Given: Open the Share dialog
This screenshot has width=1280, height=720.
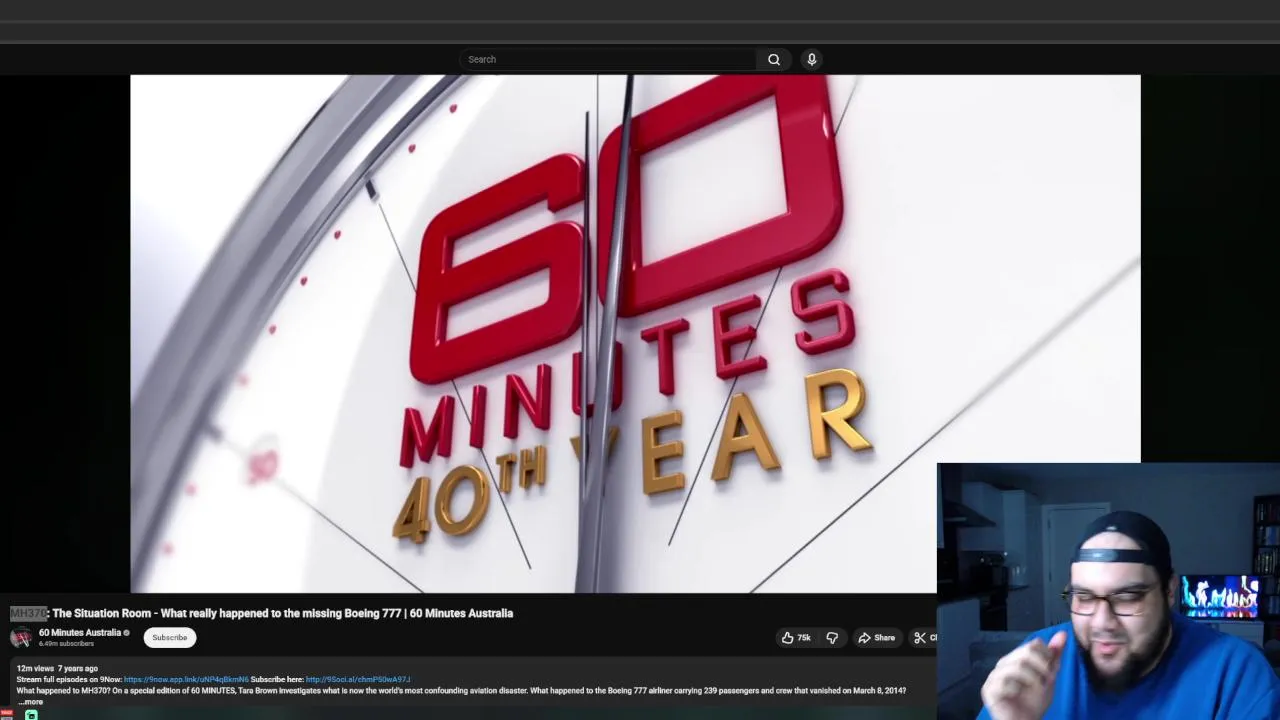Looking at the screenshot, I should (876, 638).
